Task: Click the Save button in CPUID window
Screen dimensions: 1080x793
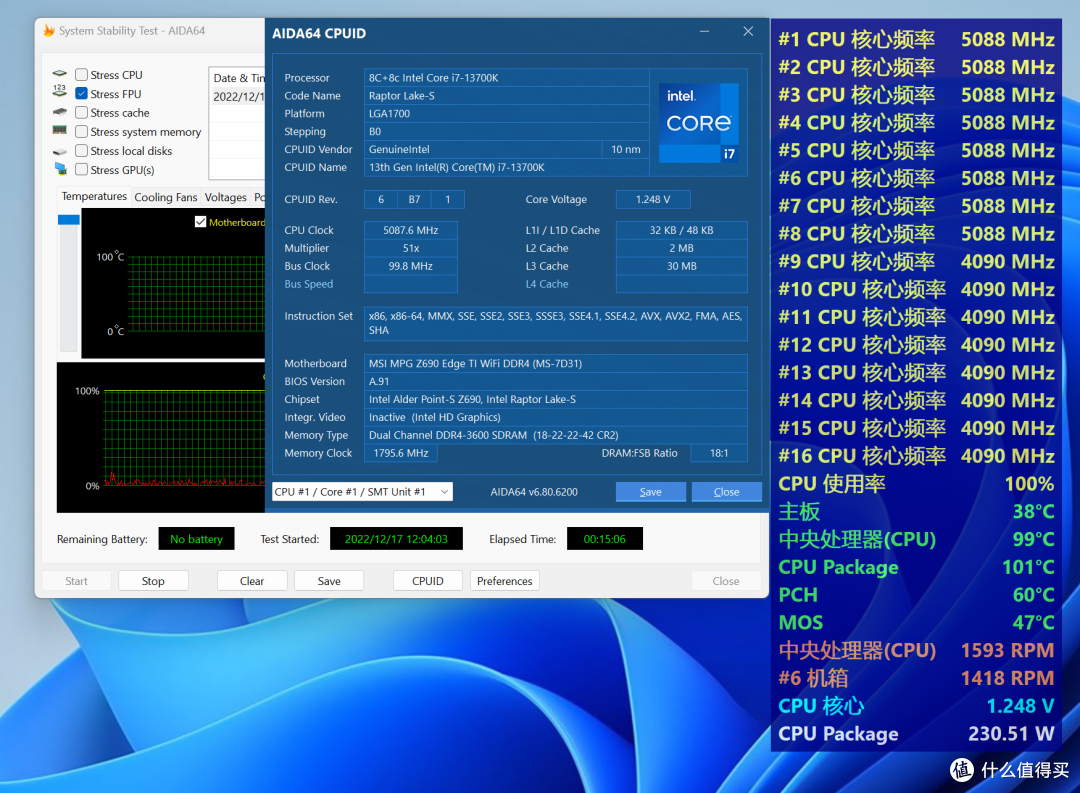Action: pyautogui.click(x=650, y=491)
